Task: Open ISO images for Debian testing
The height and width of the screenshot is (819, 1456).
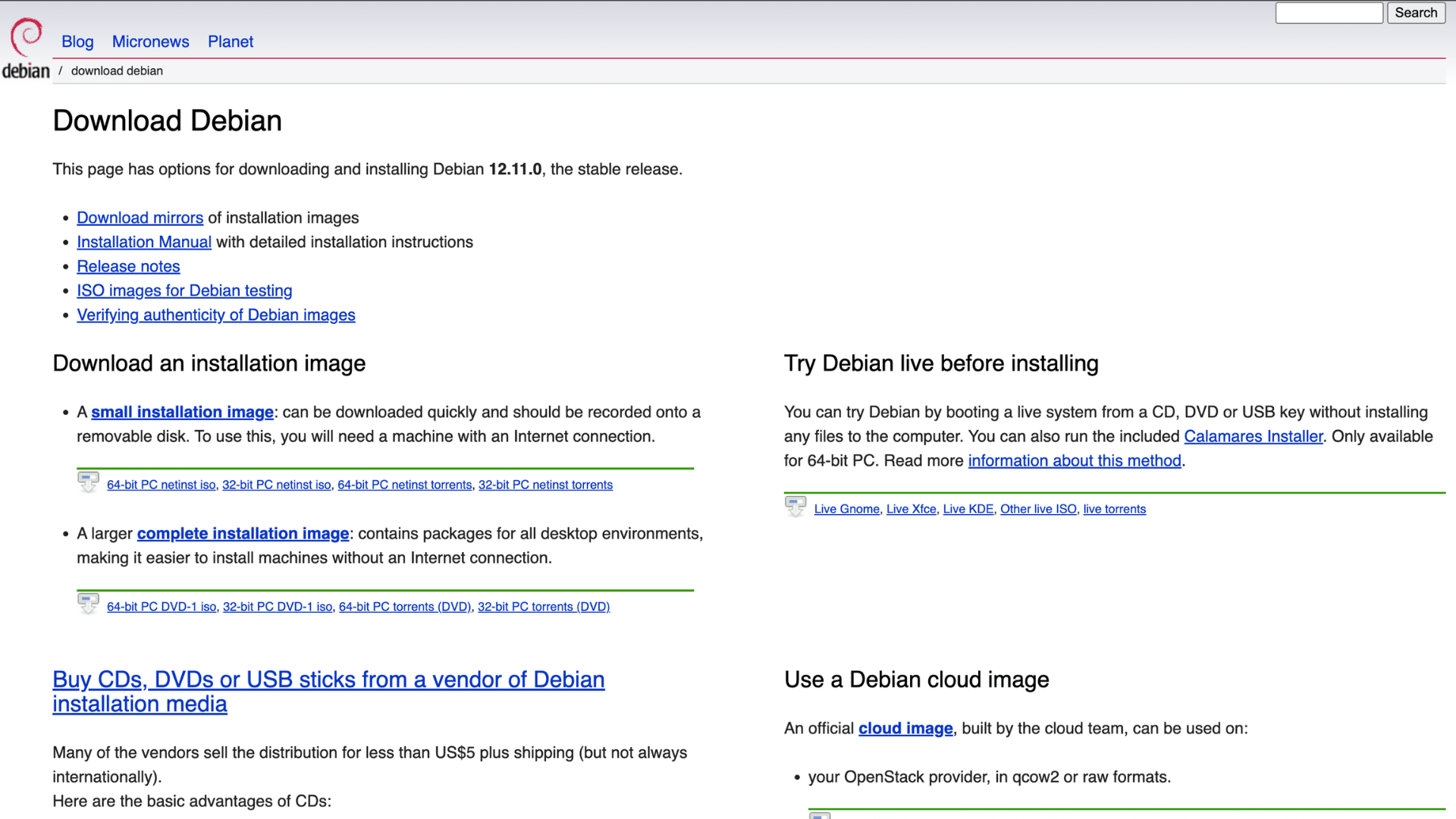Action: click(x=184, y=290)
